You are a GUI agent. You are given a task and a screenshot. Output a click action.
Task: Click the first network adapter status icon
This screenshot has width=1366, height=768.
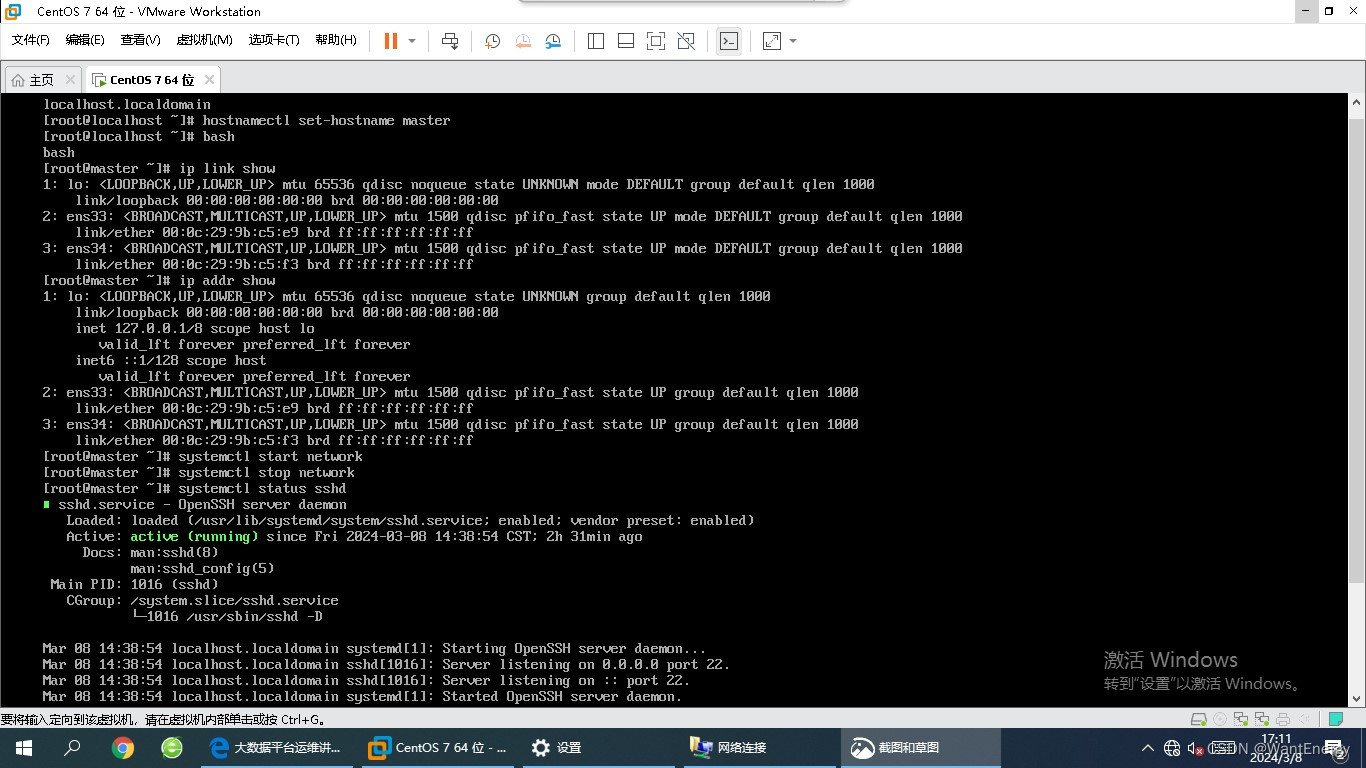point(1241,719)
